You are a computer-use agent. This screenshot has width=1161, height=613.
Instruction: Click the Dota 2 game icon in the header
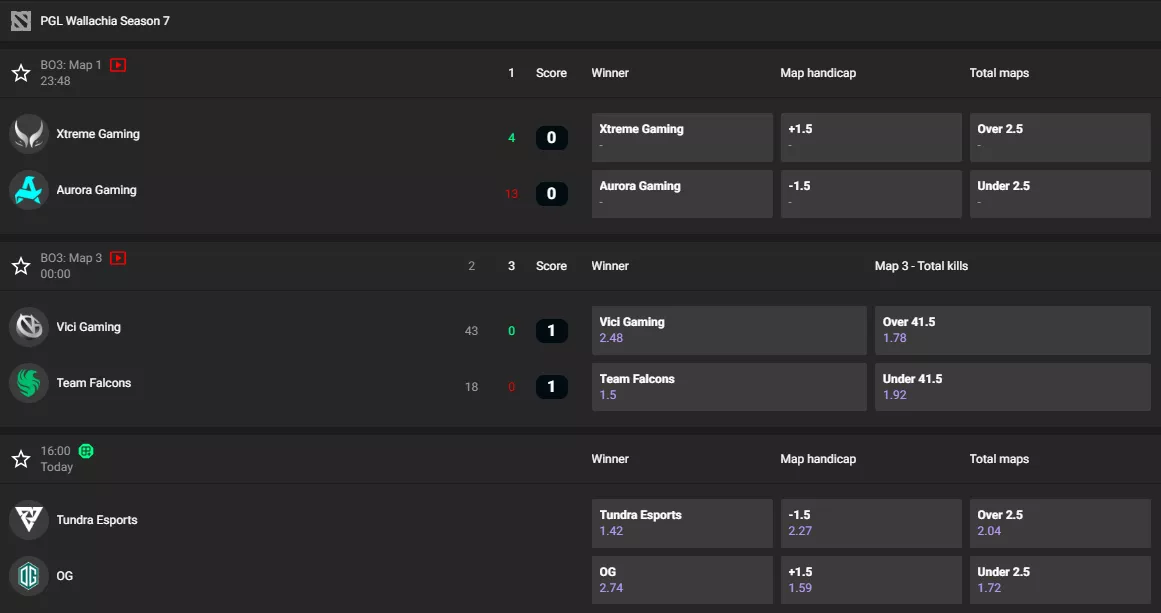click(x=20, y=20)
